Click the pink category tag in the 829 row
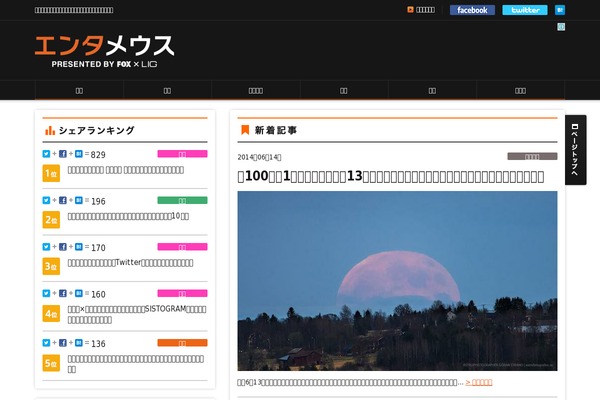Image resolution: width=600 pixels, height=400 pixels. (183, 154)
